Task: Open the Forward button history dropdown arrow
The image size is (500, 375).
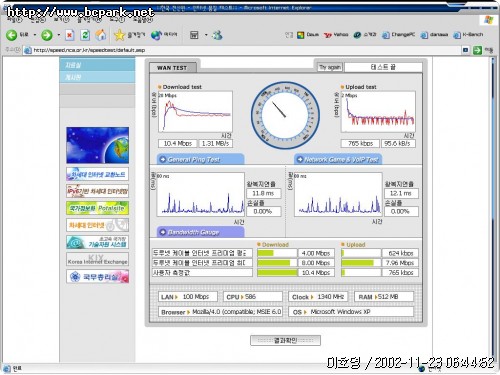Action: point(59,35)
